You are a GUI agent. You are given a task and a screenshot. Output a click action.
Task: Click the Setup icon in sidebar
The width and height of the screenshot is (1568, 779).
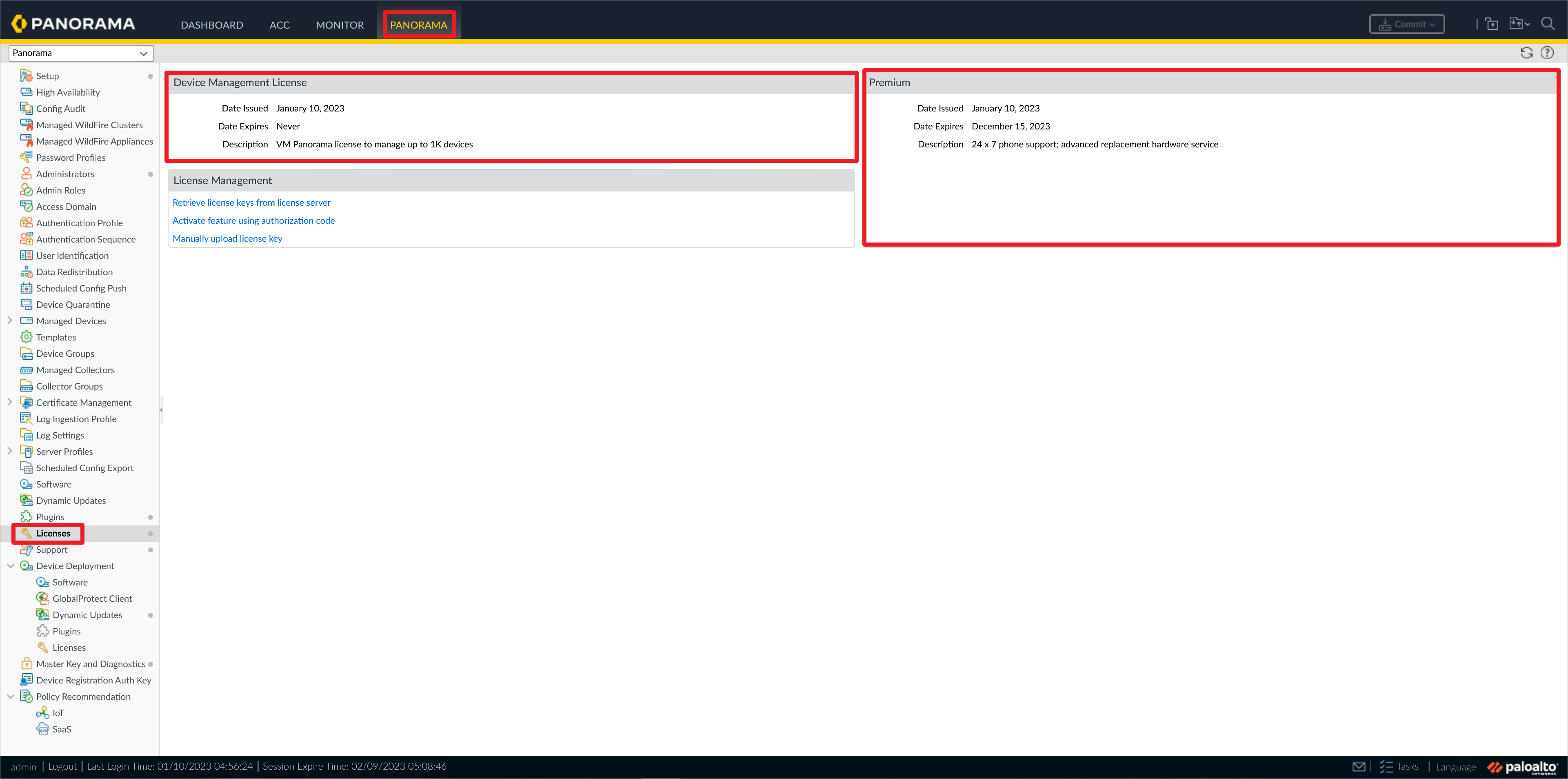point(26,76)
